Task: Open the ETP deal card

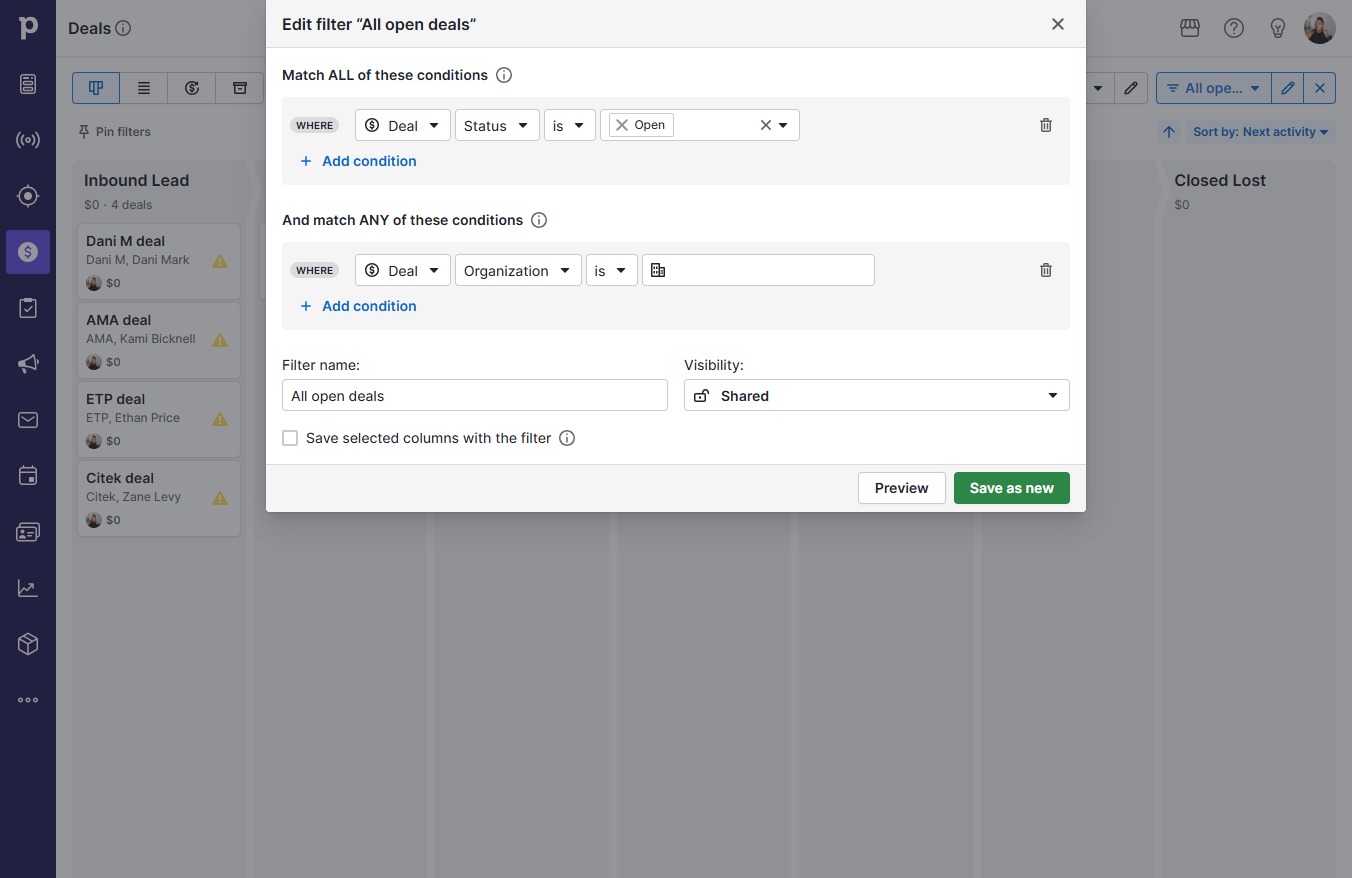Action: click(159, 420)
